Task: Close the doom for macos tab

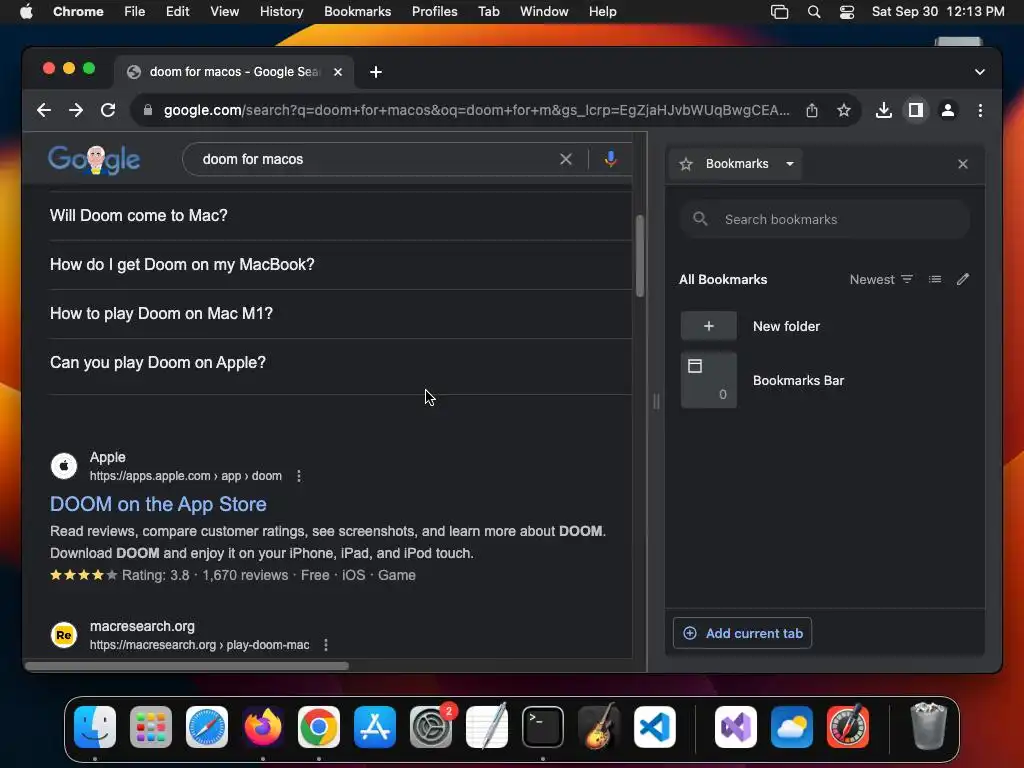Action: [338, 72]
